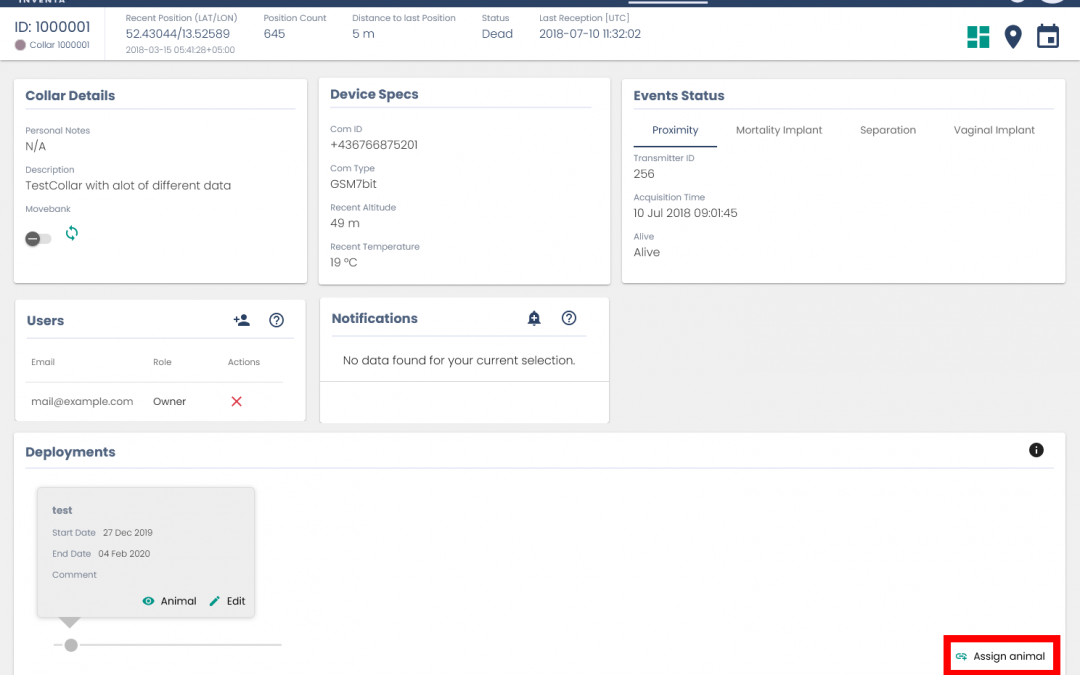1080x675 pixels.
Task: Click the Assign animal button
Action: coord(1000,656)
